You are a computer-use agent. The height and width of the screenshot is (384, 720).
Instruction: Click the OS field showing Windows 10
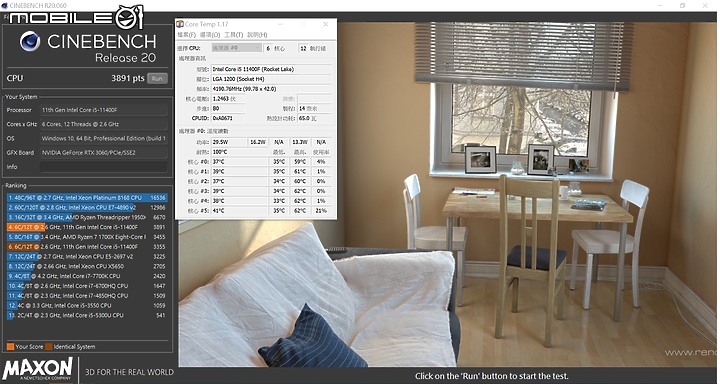click(x=104, y=138)
